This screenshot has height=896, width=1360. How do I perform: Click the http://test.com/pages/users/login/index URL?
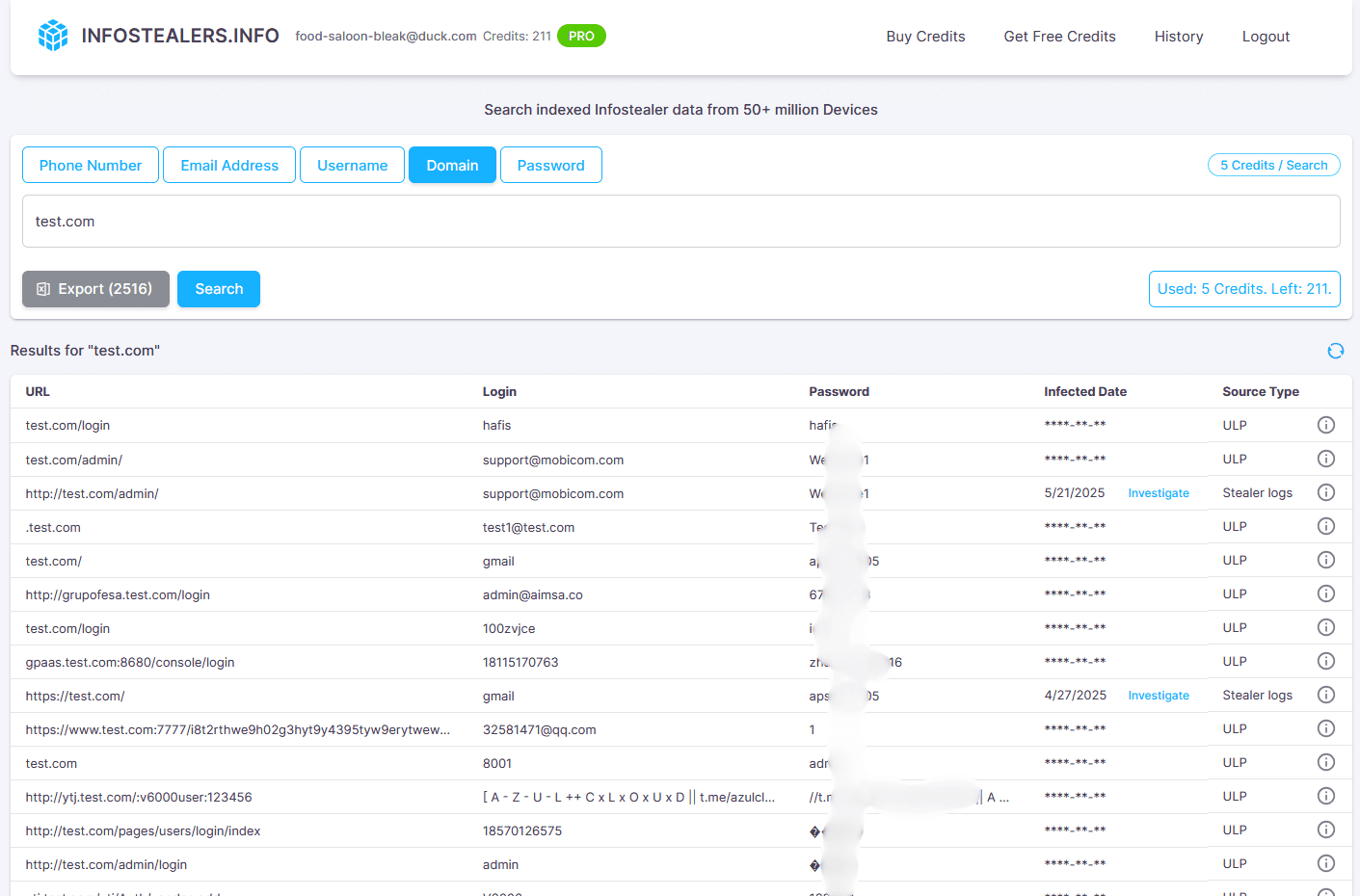click(143, 830)
